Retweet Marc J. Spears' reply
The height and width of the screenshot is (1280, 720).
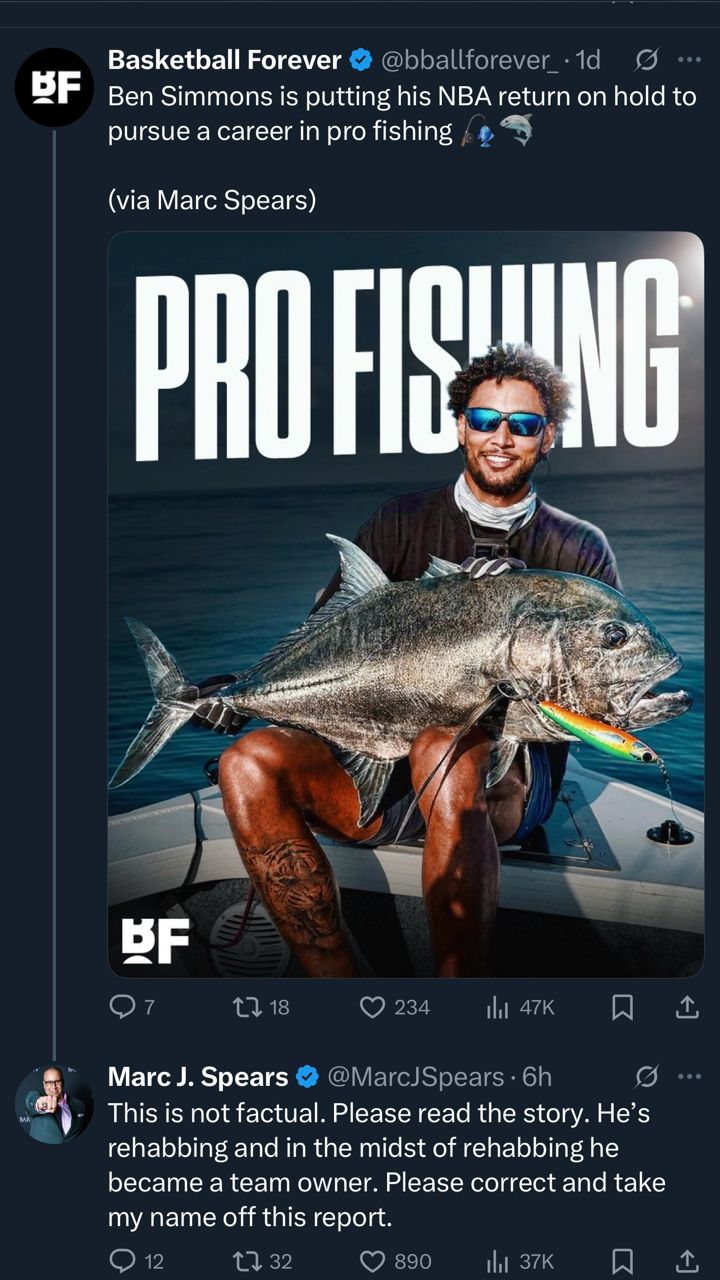[x=262, y=1262]
